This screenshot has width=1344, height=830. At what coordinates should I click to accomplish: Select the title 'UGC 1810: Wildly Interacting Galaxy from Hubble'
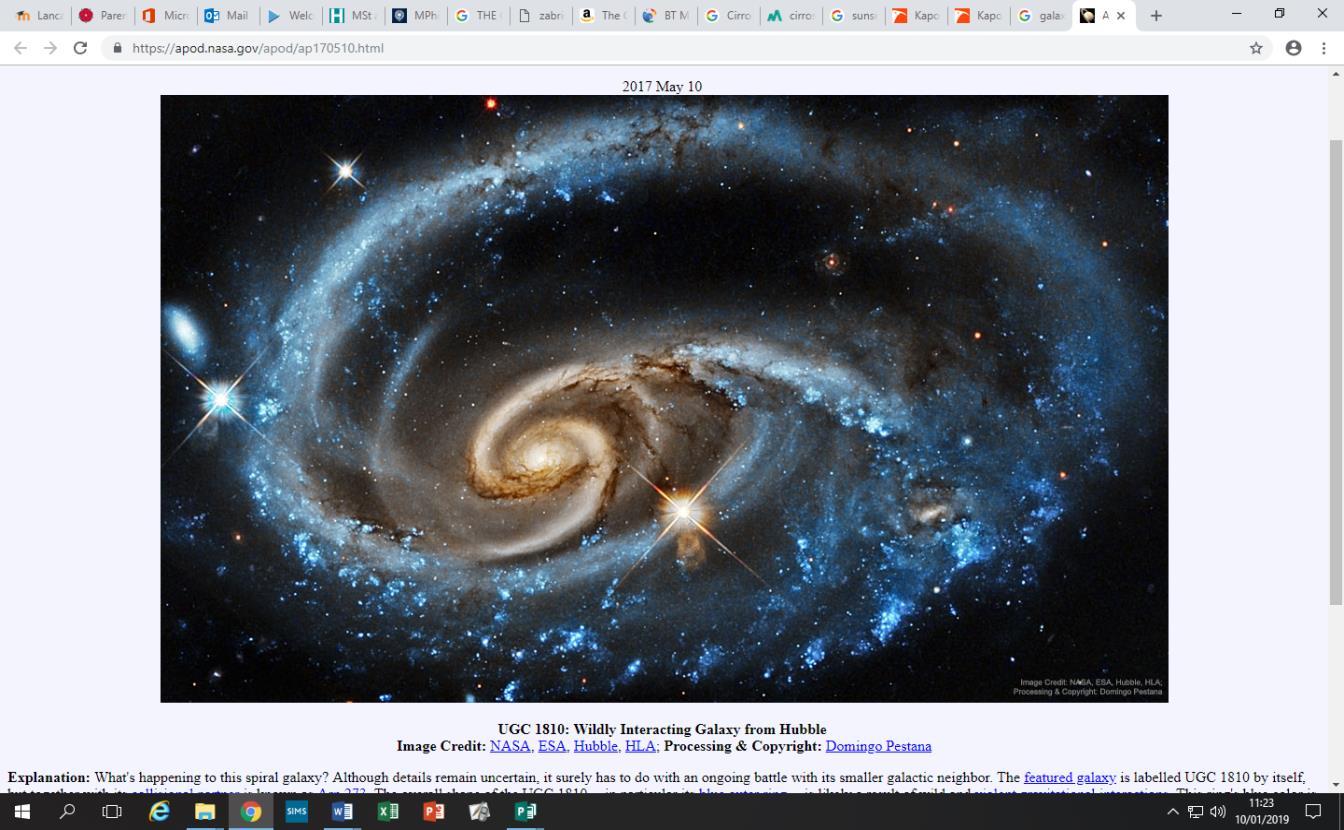click(x=662, y=729)
